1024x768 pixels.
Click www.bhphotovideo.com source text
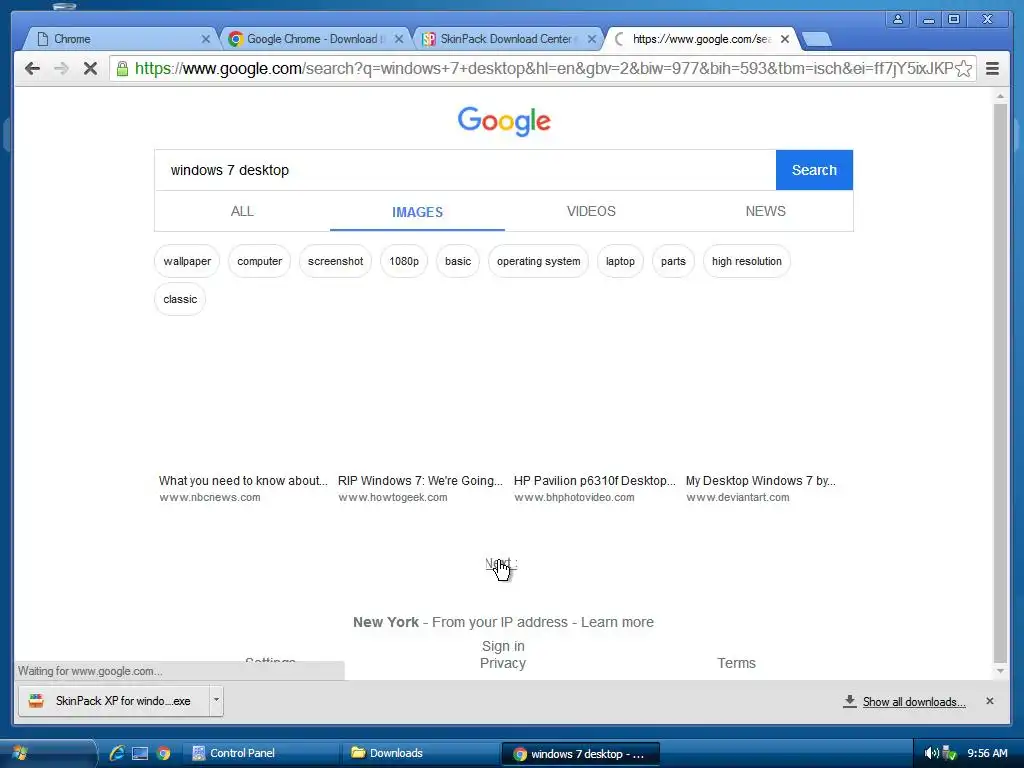click(574, 498)
